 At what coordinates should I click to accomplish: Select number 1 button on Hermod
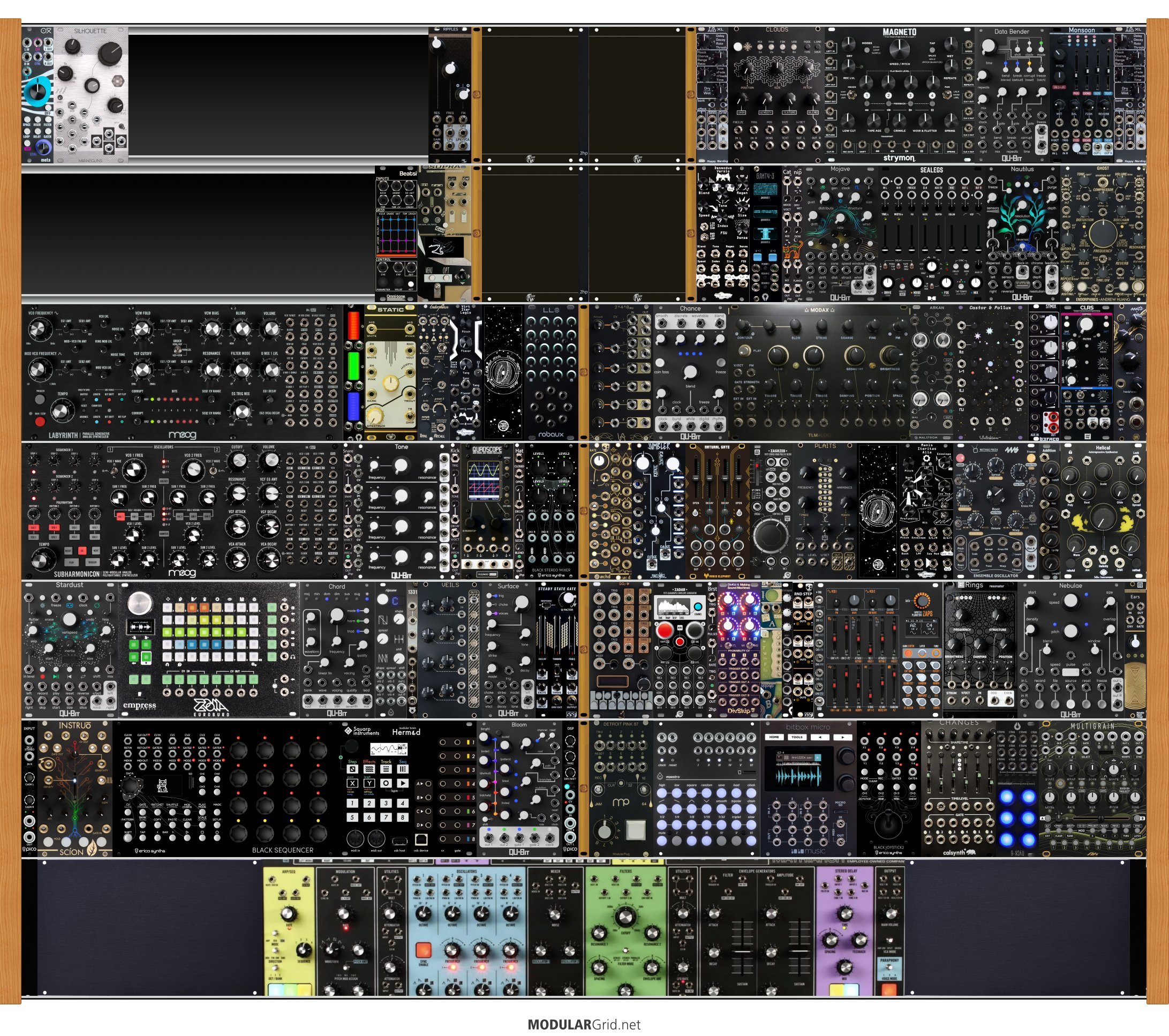point(352,803)
